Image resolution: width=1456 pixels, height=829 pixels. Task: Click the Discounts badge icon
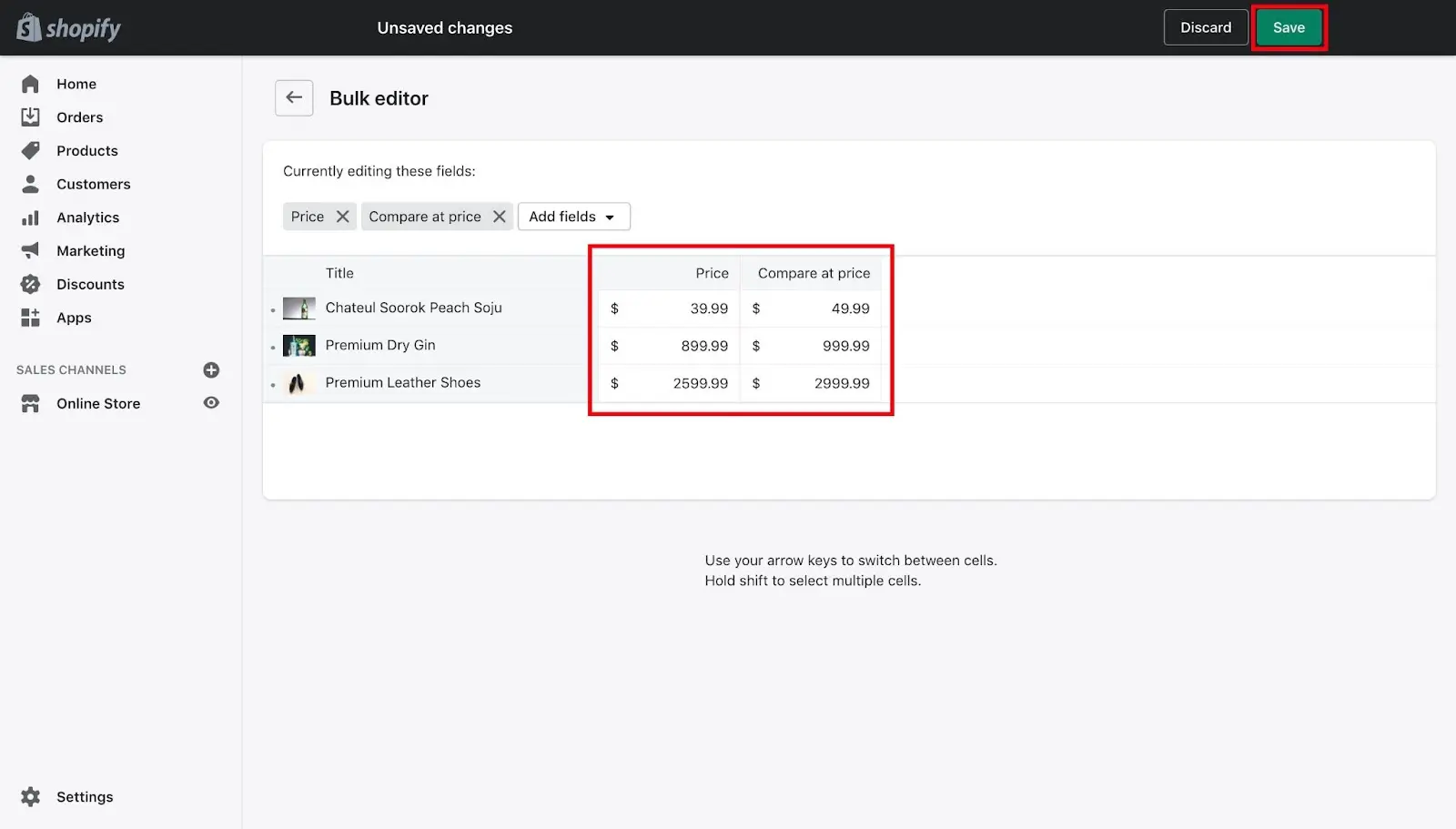[30, 285]
